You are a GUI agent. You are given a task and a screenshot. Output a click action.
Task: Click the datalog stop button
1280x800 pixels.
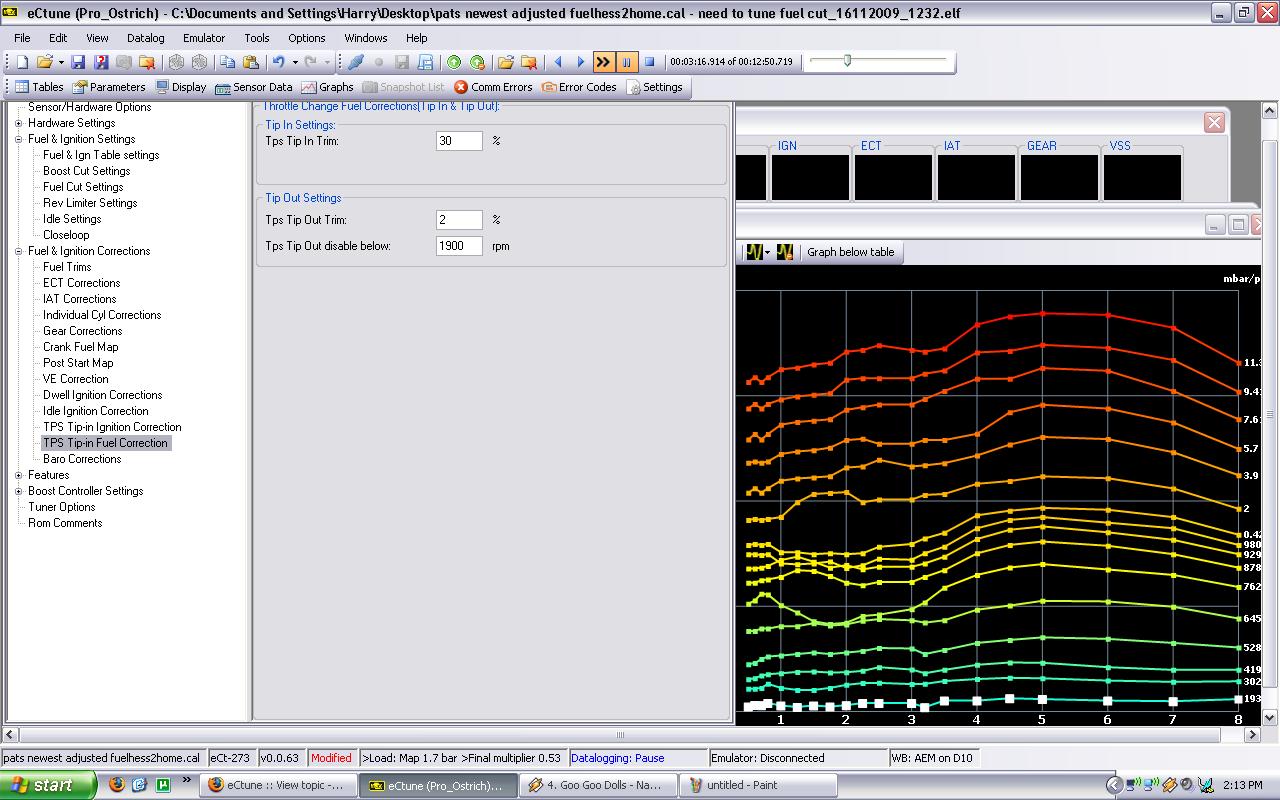tap(649, 62)
